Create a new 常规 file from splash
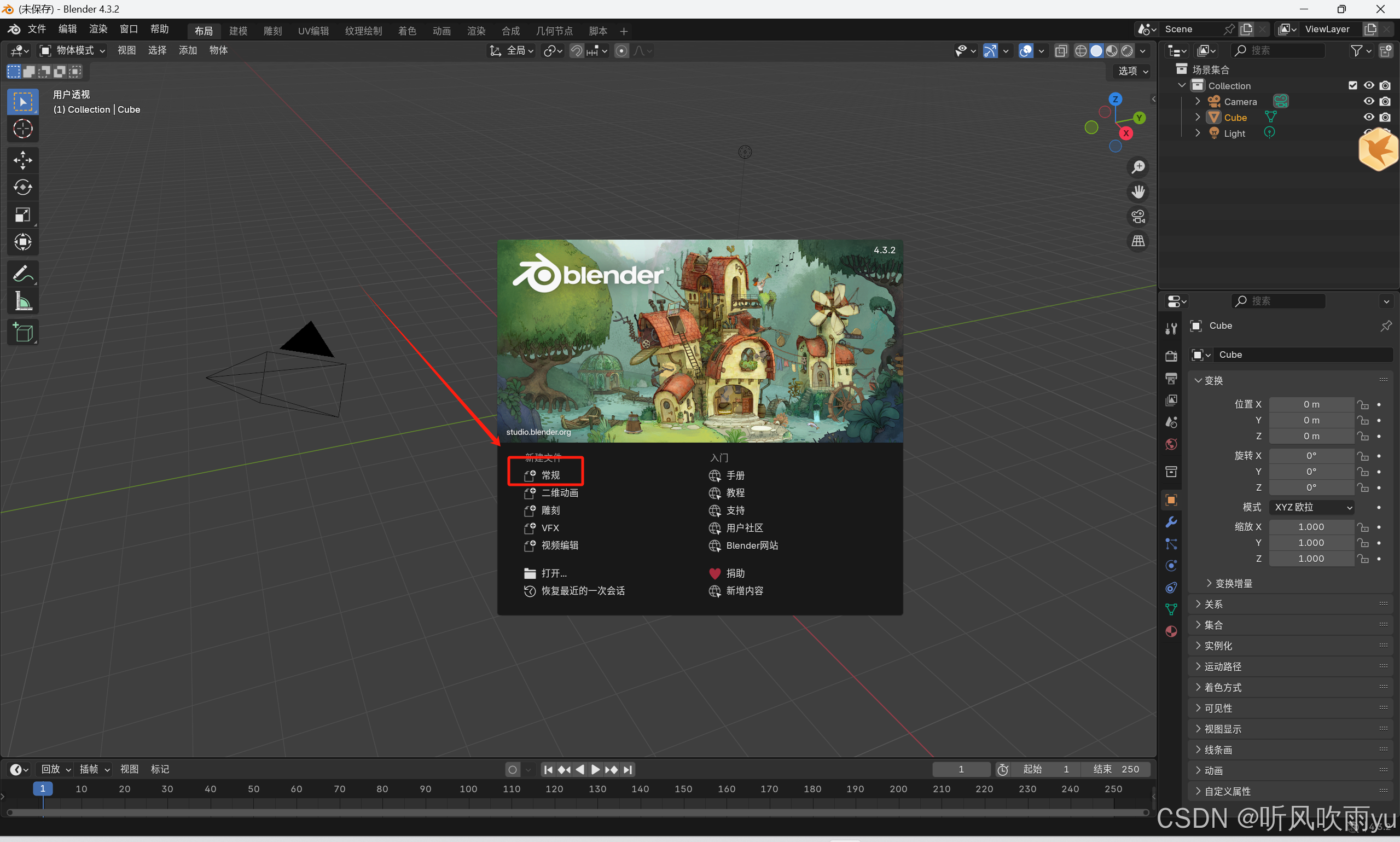1400x842 pixels. [550, 475]
